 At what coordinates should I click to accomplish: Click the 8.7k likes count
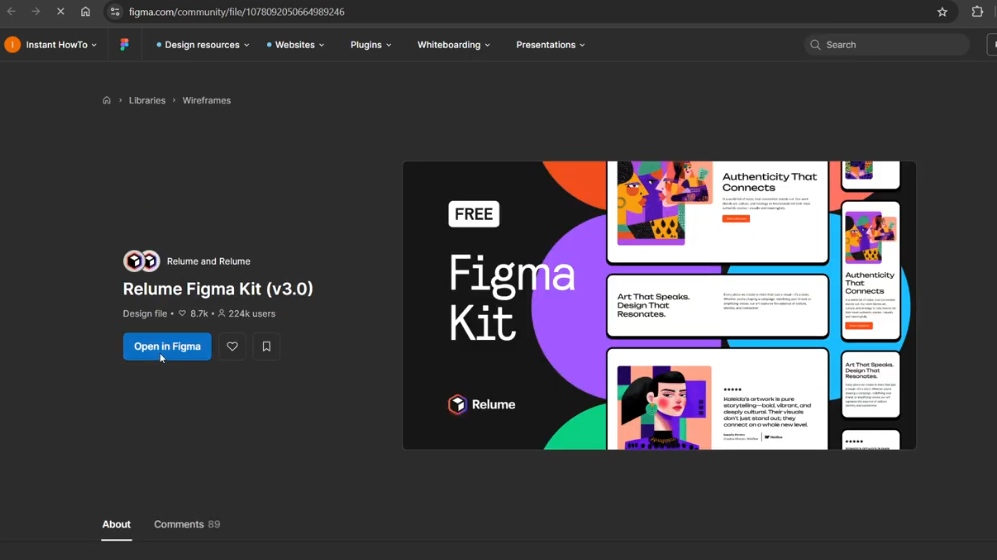click(x=193, y=313)
